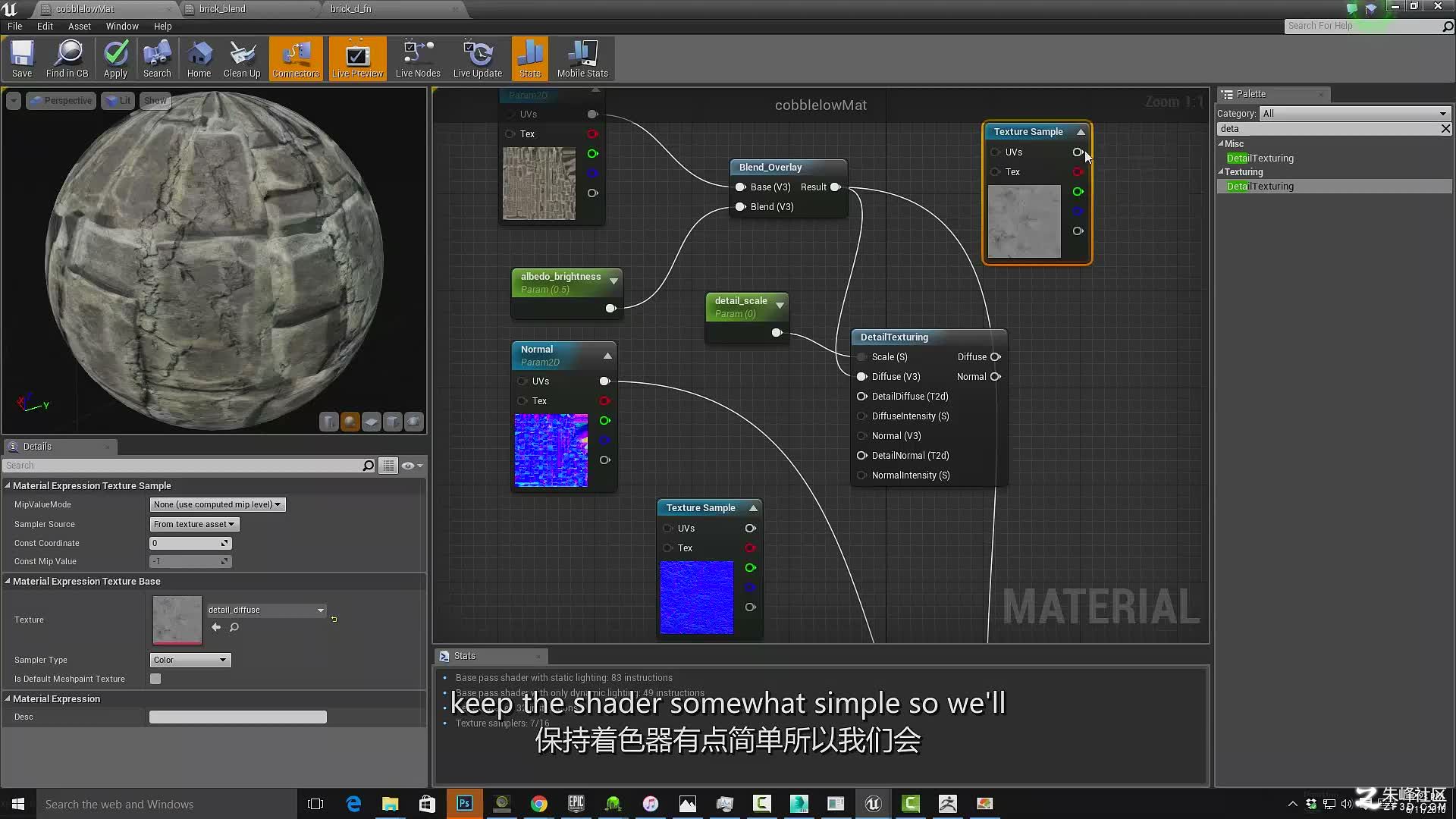Collapse Material Expression Texture Sample section
The image size is (1456, 819).
click(8, 485)
